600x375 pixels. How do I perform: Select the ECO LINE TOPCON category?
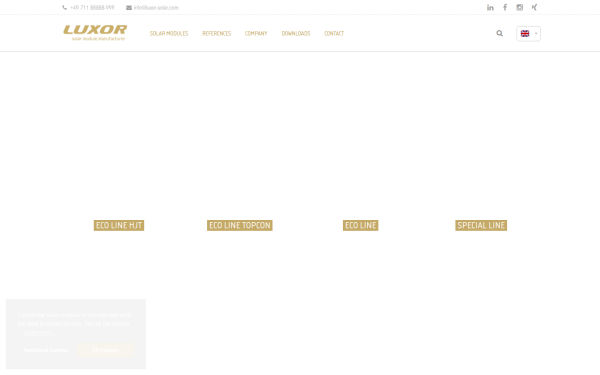tap(240, 225)
